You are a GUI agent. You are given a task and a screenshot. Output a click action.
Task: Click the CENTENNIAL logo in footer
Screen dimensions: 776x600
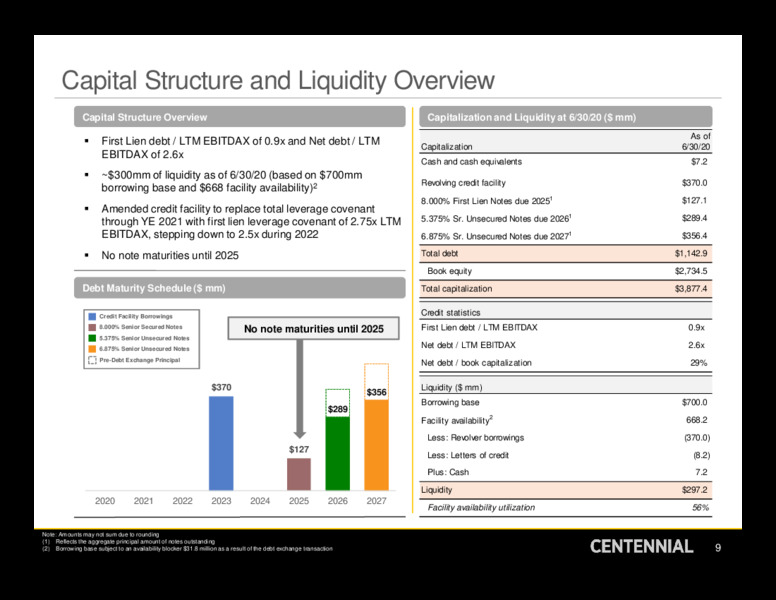point(641,547)
